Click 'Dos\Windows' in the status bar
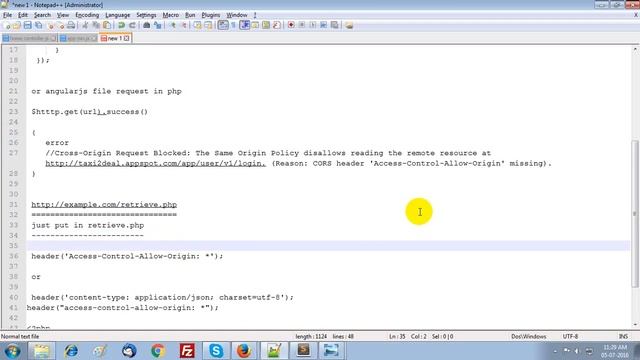Viewport: 640px width, 360px height. pyautogui.click(x=529, y=337)
